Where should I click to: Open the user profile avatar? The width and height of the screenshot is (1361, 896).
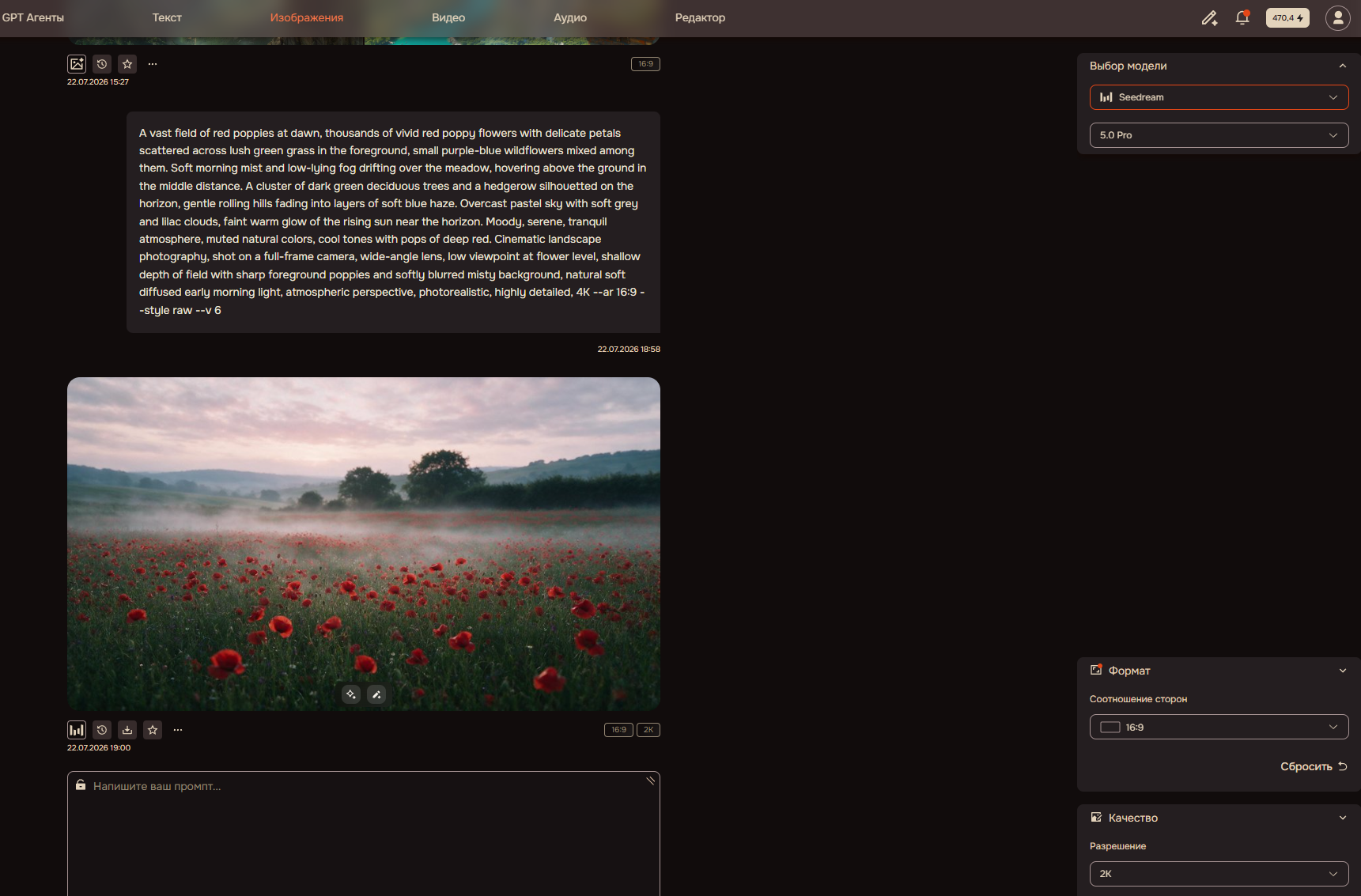1338,17
